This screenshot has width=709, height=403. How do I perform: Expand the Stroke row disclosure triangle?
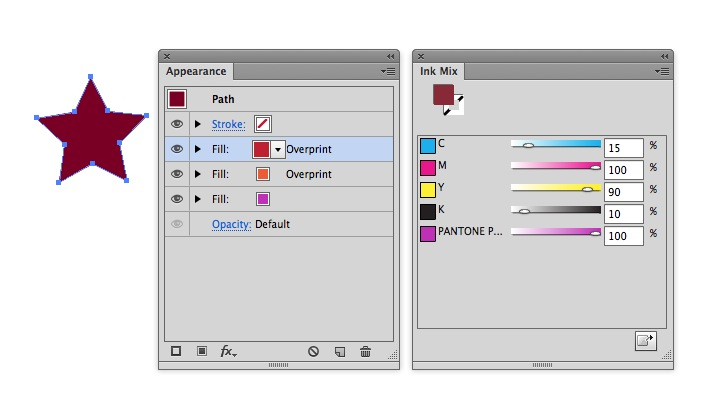click(198, 124)
